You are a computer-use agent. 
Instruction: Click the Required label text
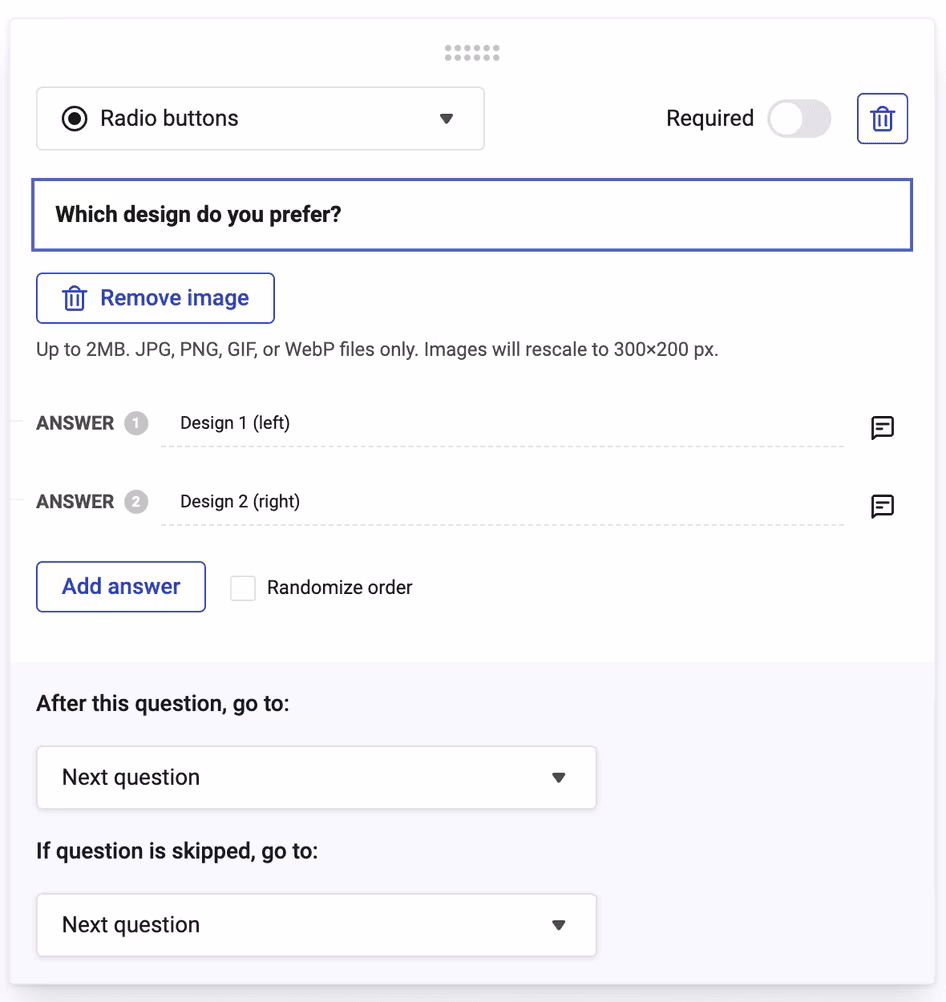tap(710, 118)
